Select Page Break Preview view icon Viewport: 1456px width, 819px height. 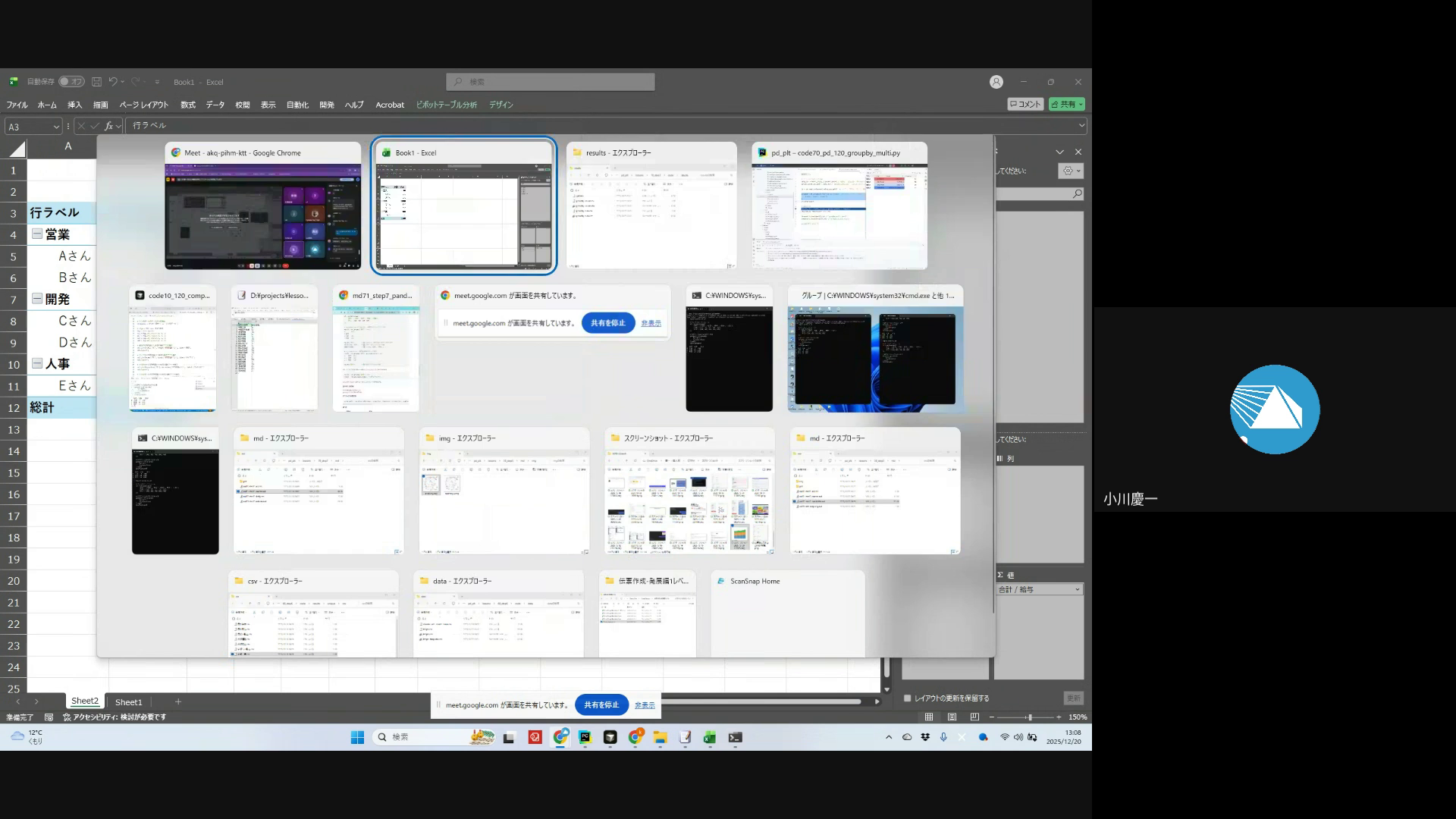click(x=974, y=717)
